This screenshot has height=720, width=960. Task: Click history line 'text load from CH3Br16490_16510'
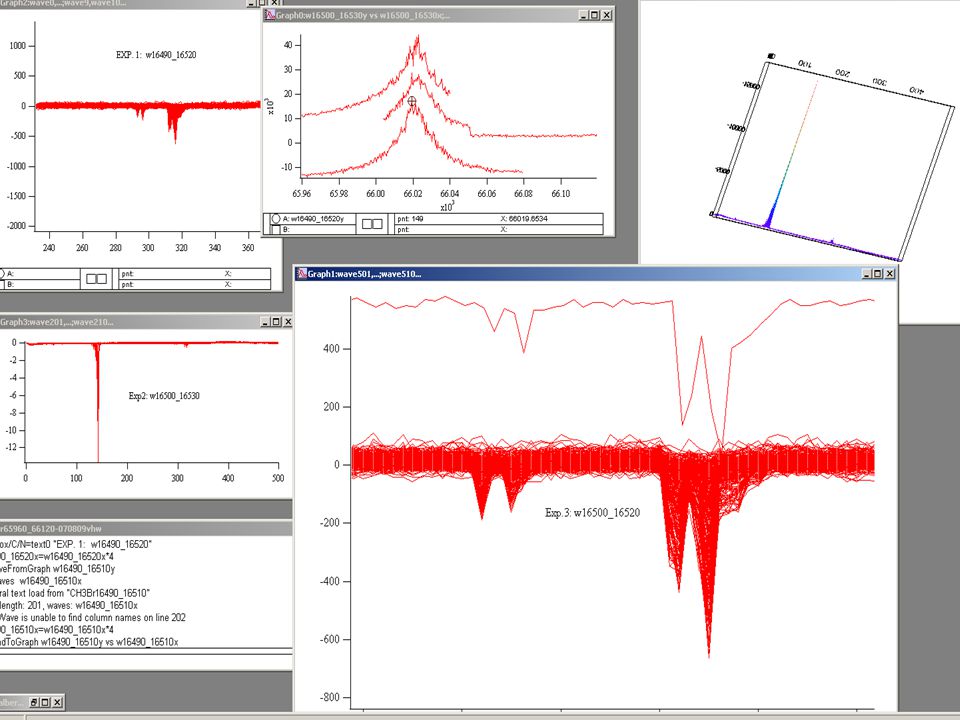(x=75, y=593)
